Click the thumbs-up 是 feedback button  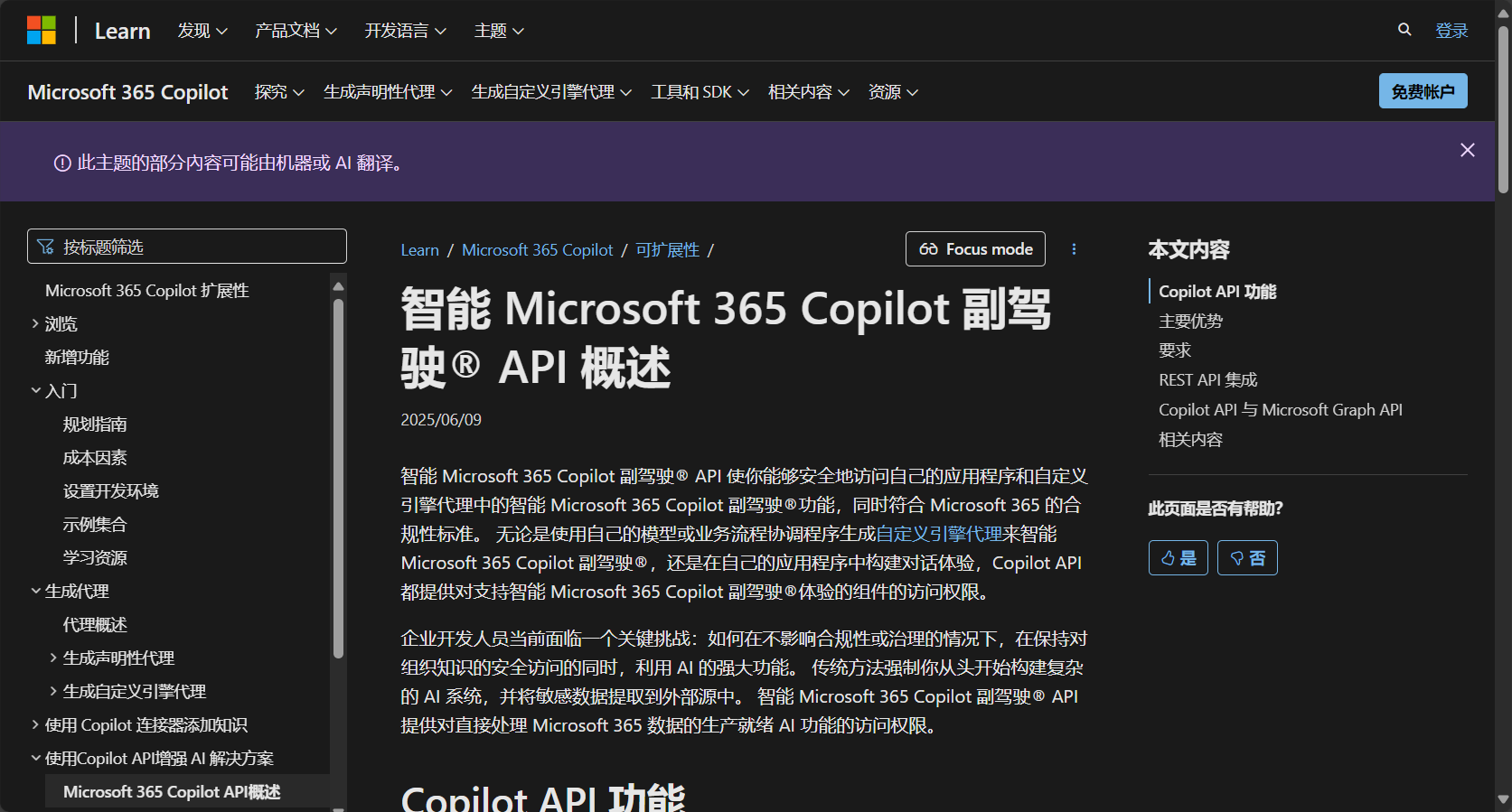point(1178,558)
